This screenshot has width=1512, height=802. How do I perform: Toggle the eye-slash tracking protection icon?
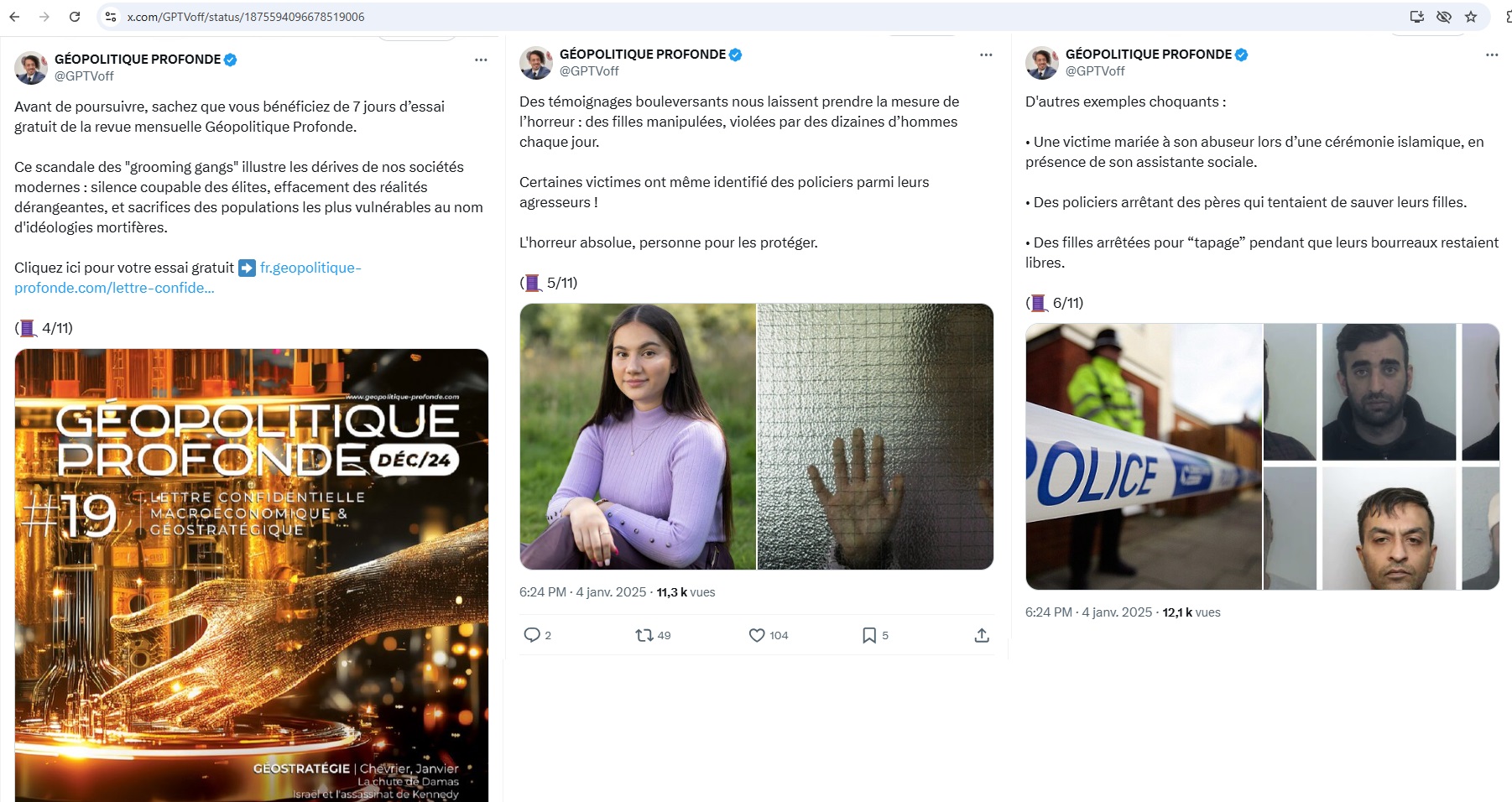(1444, 17)
